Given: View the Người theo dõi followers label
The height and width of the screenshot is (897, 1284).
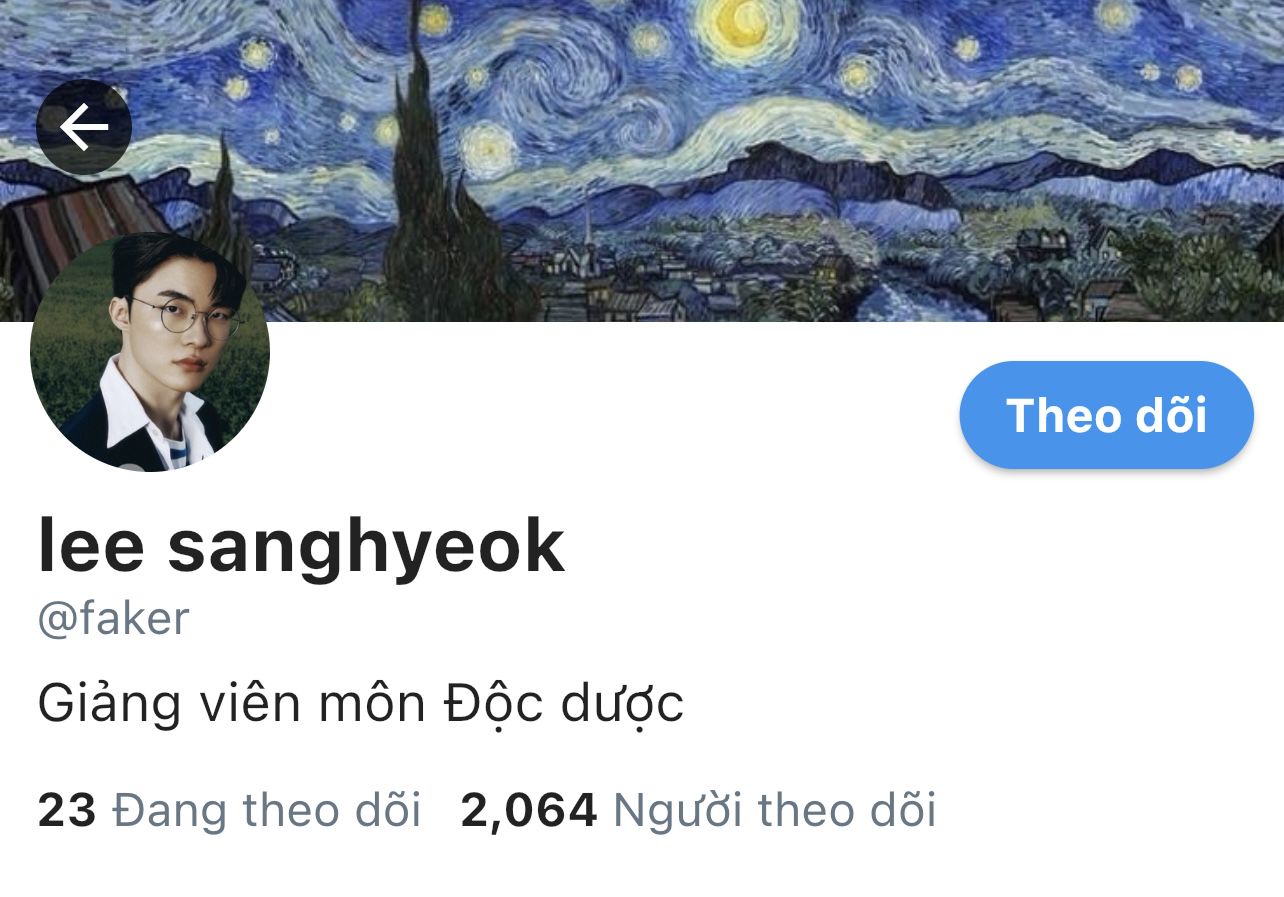Looking at the screenshot, I should (775, 810).
